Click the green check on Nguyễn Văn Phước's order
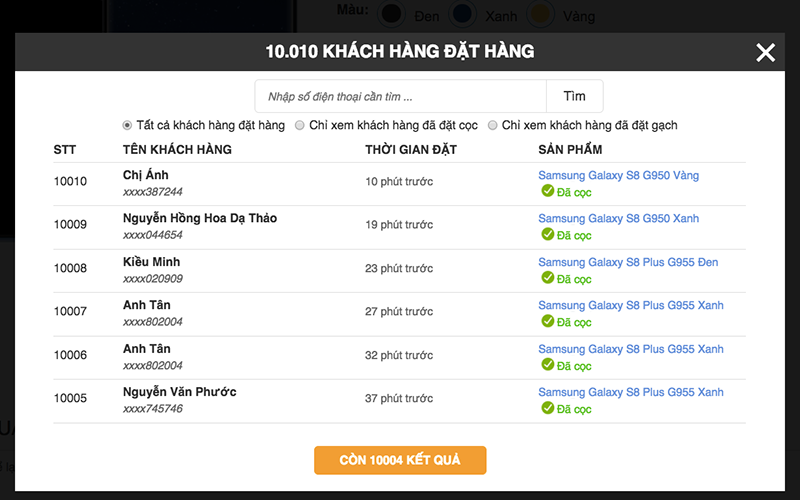This screenshot has height=500, width=800. 547,408
